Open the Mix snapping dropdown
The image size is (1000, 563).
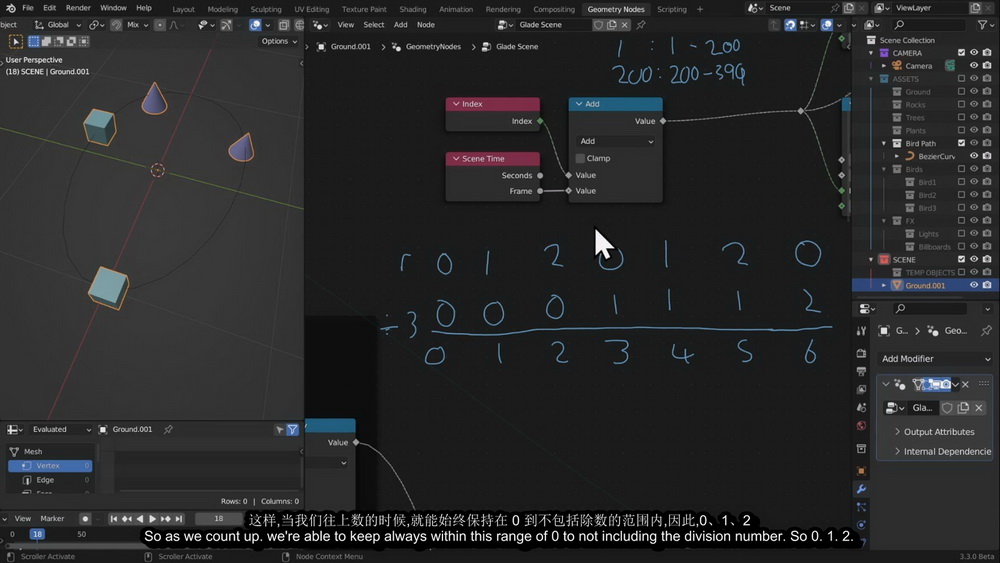137,25
